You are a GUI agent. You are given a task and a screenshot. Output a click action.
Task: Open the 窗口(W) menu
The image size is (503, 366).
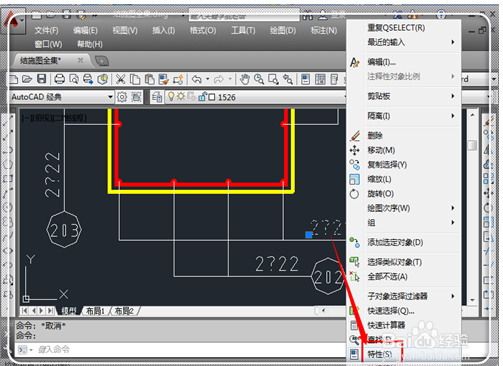[48, 44]
